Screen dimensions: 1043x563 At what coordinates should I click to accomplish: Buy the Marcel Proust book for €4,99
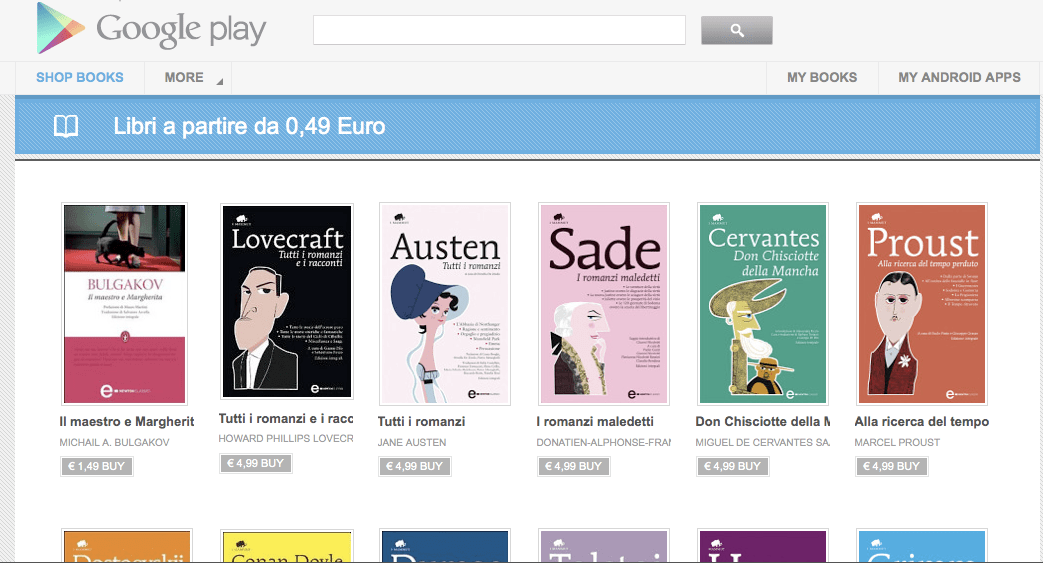(892, 466)
